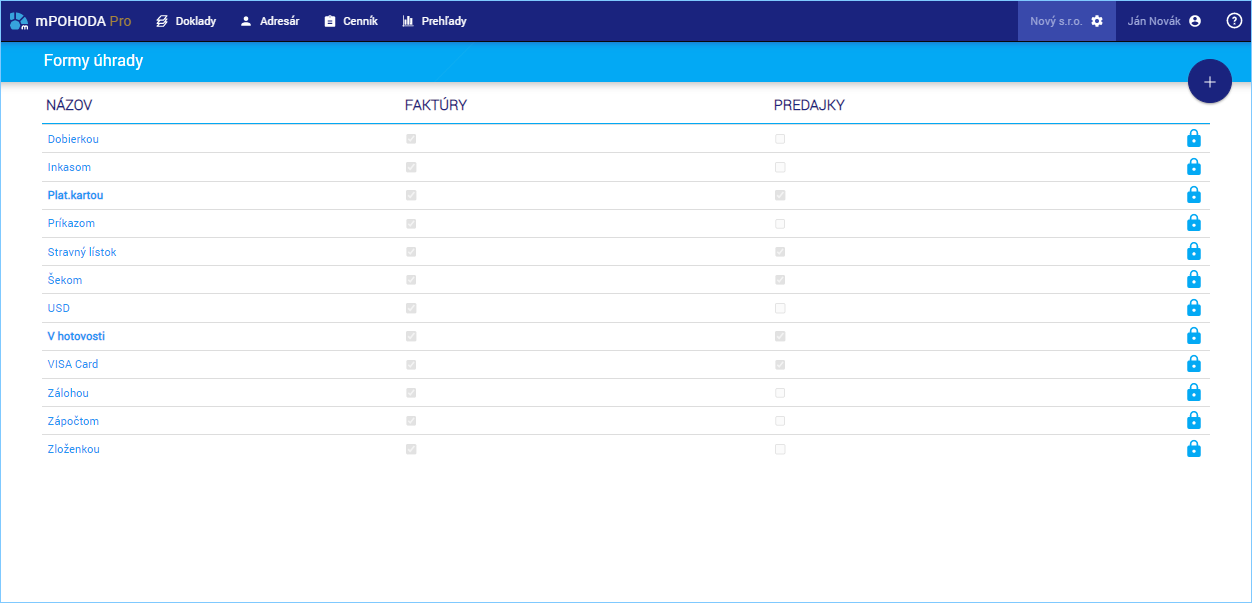Toggle the Predajky checkbox for Stravný lístok
The image size is (1252, 603).
click(780, 252)
